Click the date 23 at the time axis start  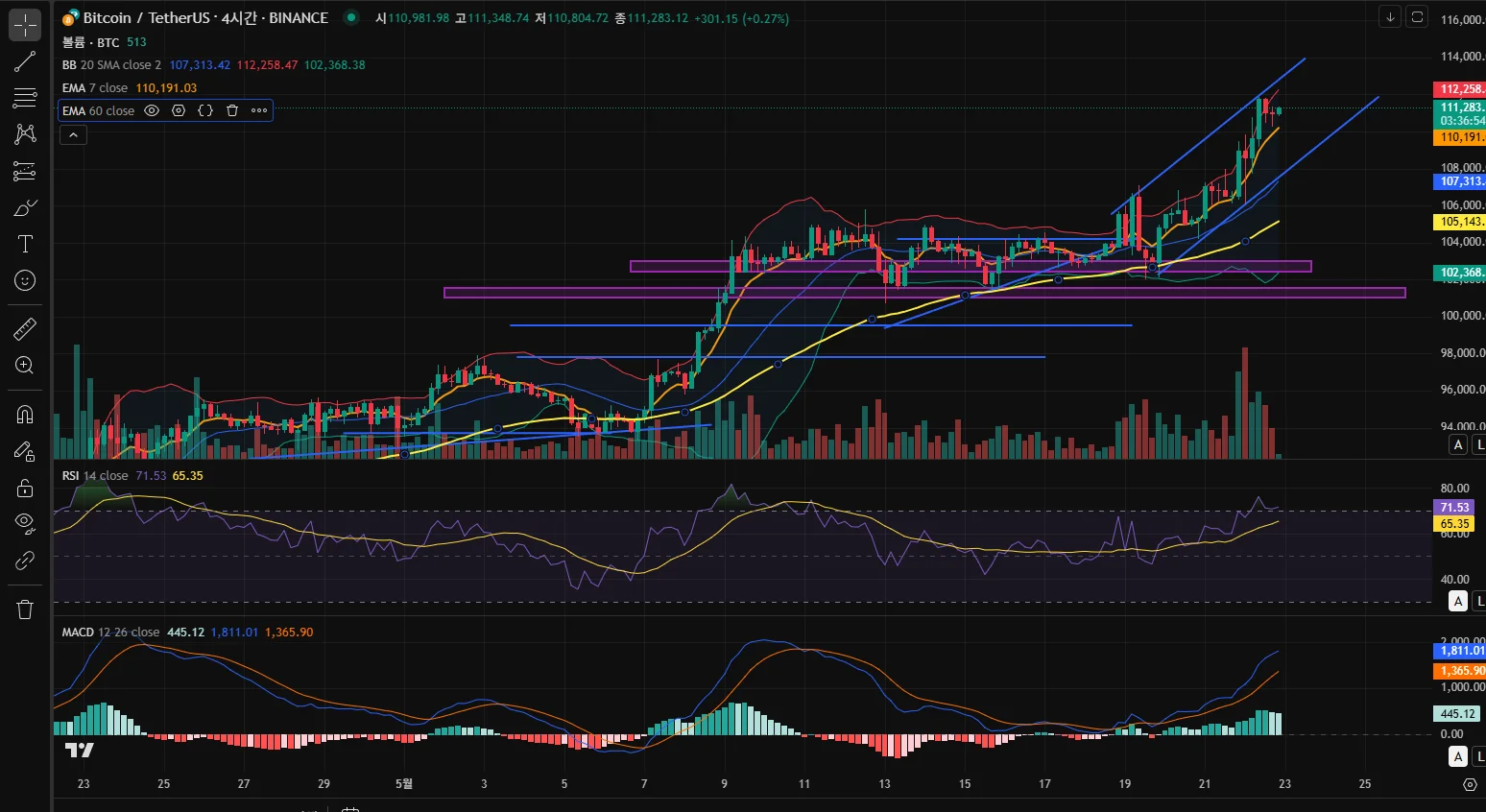click(x=84, y=784)
